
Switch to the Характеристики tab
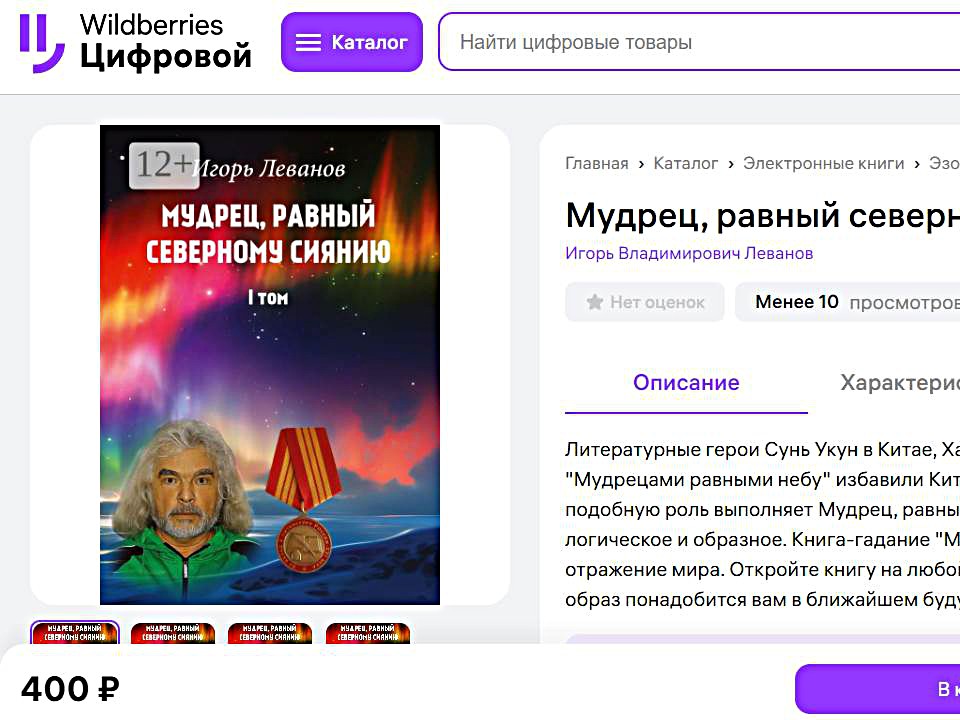click(x=900, y=383)
